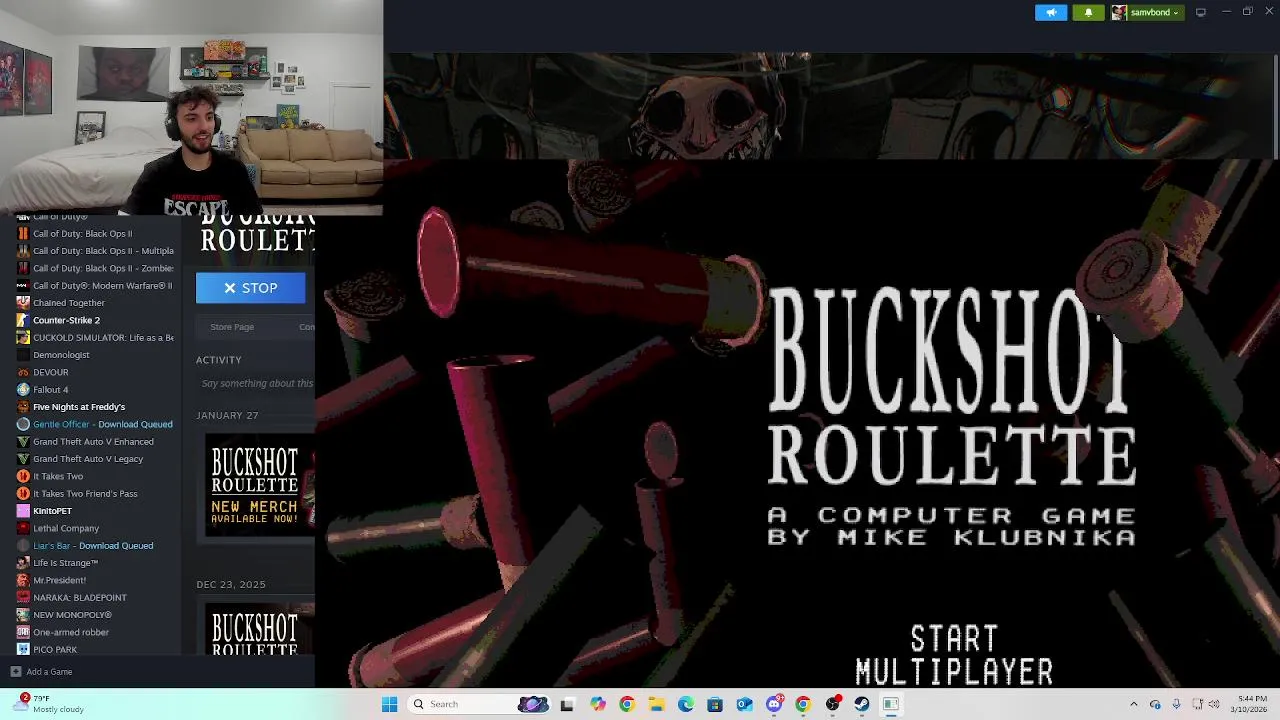Open the Store Page tab in Steam
Image resolution: width=1280 pixels, height=720 pixels.
232,327
